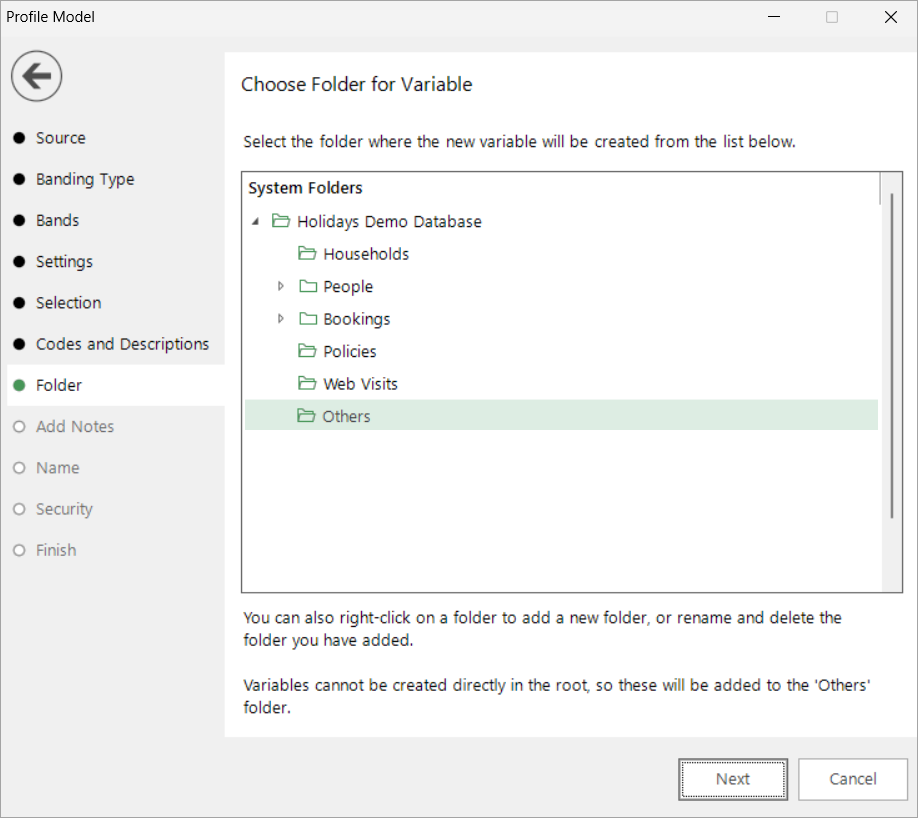Go to the Settings step
The width and height of the screenshot is (918, 818).
tap(64, 262)
